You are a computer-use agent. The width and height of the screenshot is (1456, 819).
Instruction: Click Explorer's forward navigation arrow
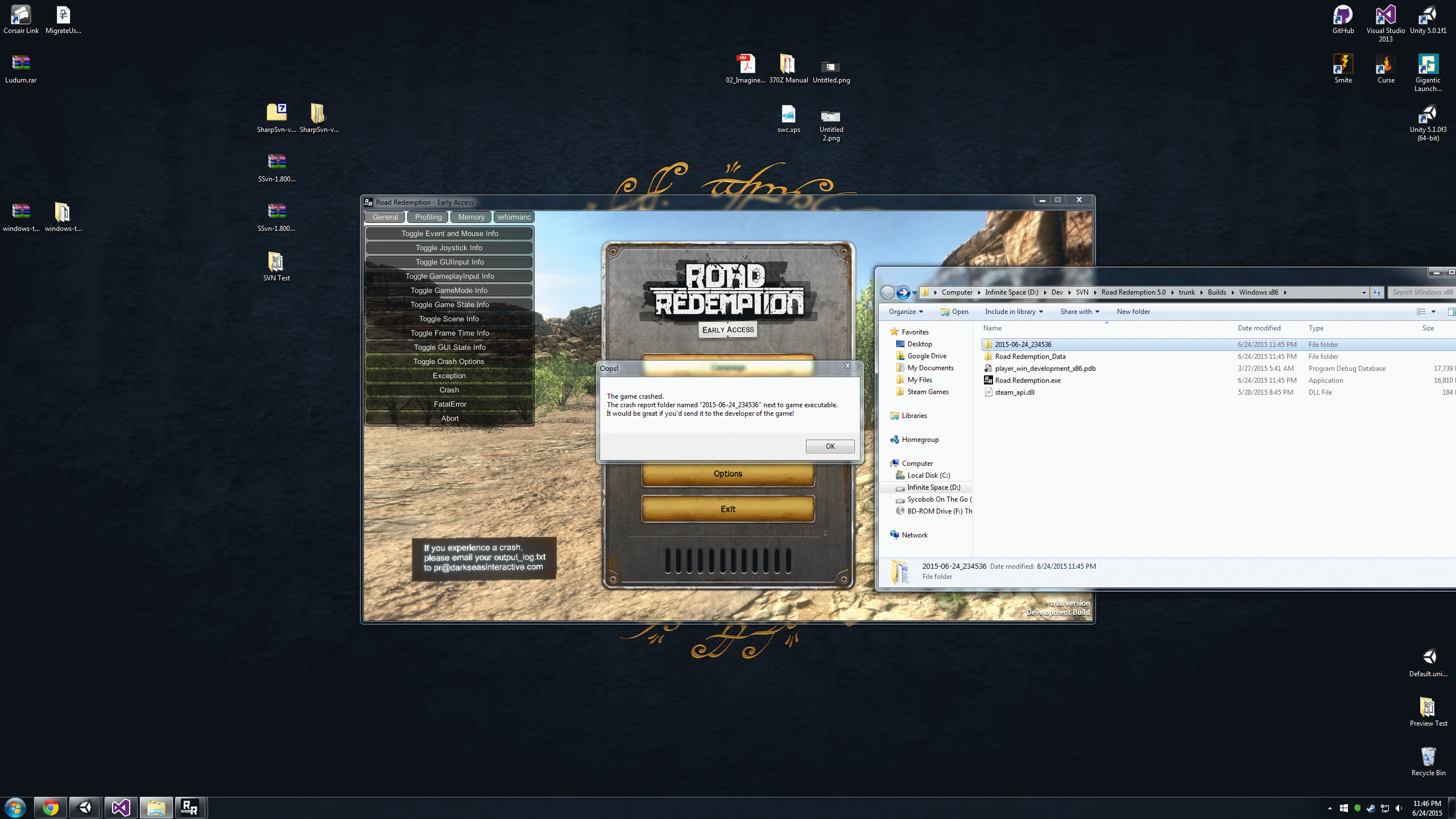click(x=903, y=292)
